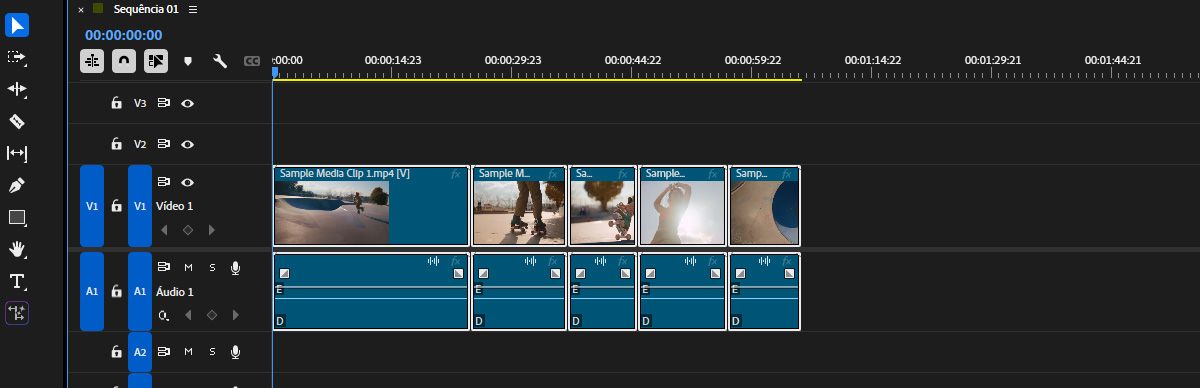The width and height of the screenshot is (1200, 388).
Task: Mute the Áudio 1 track with M
Action: [x=188, y=267]
